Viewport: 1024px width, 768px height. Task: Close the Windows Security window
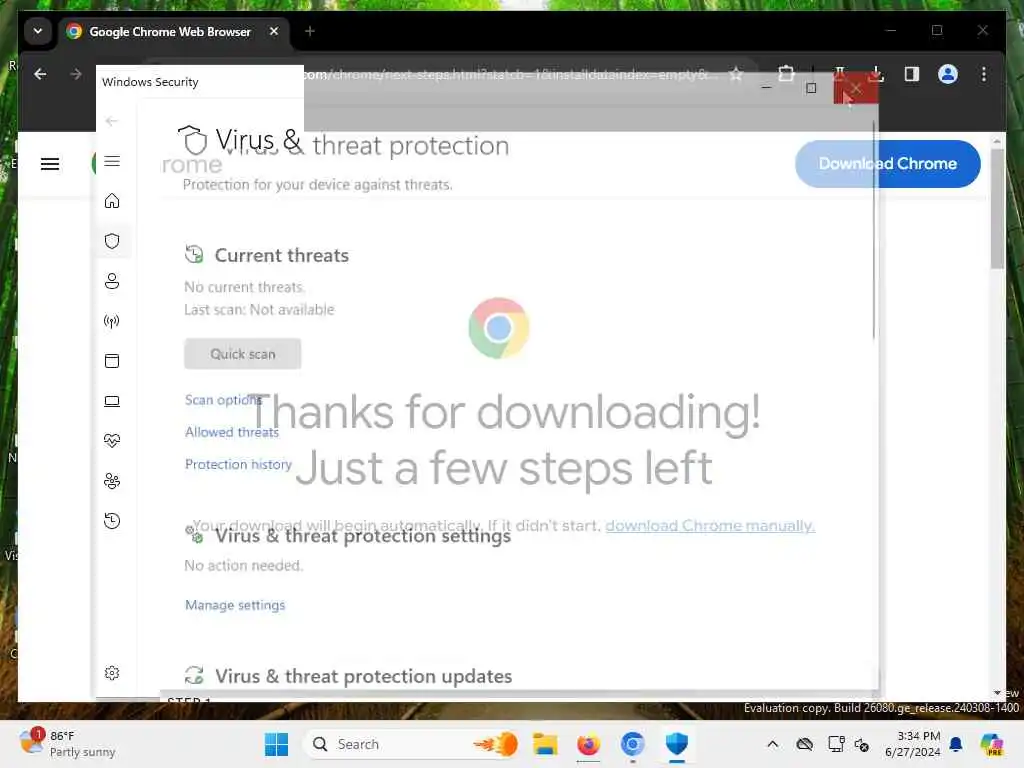click(x=856, y=88)
